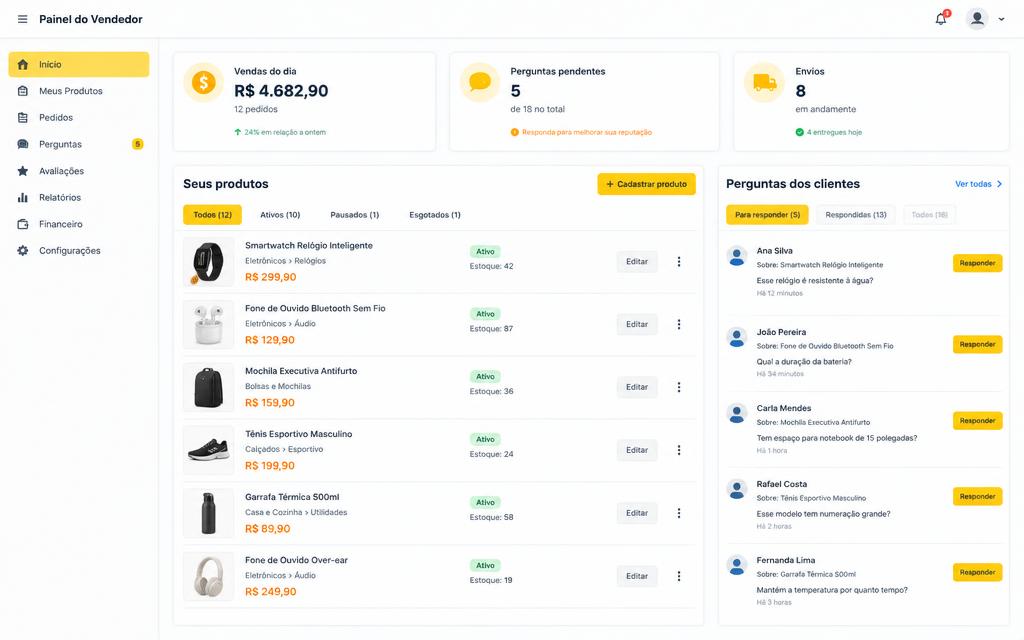Click Cadastrar produto button

[647, 184]
